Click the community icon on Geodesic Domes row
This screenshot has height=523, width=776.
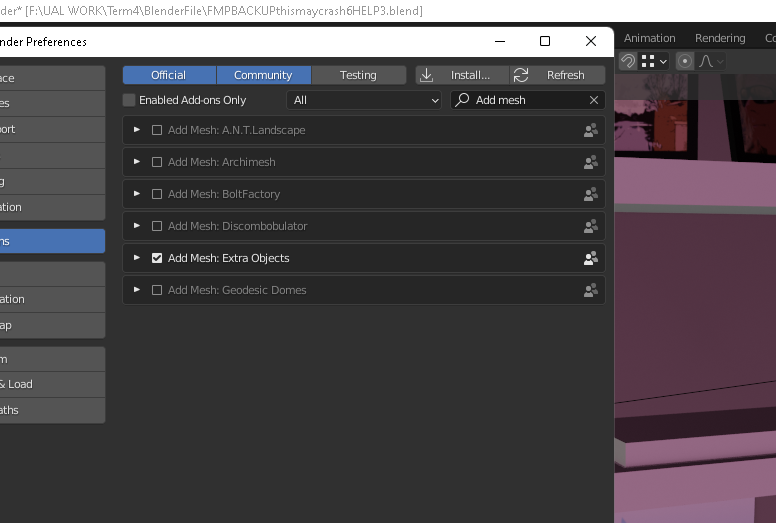pyautogui.click(x=590, y=290)
